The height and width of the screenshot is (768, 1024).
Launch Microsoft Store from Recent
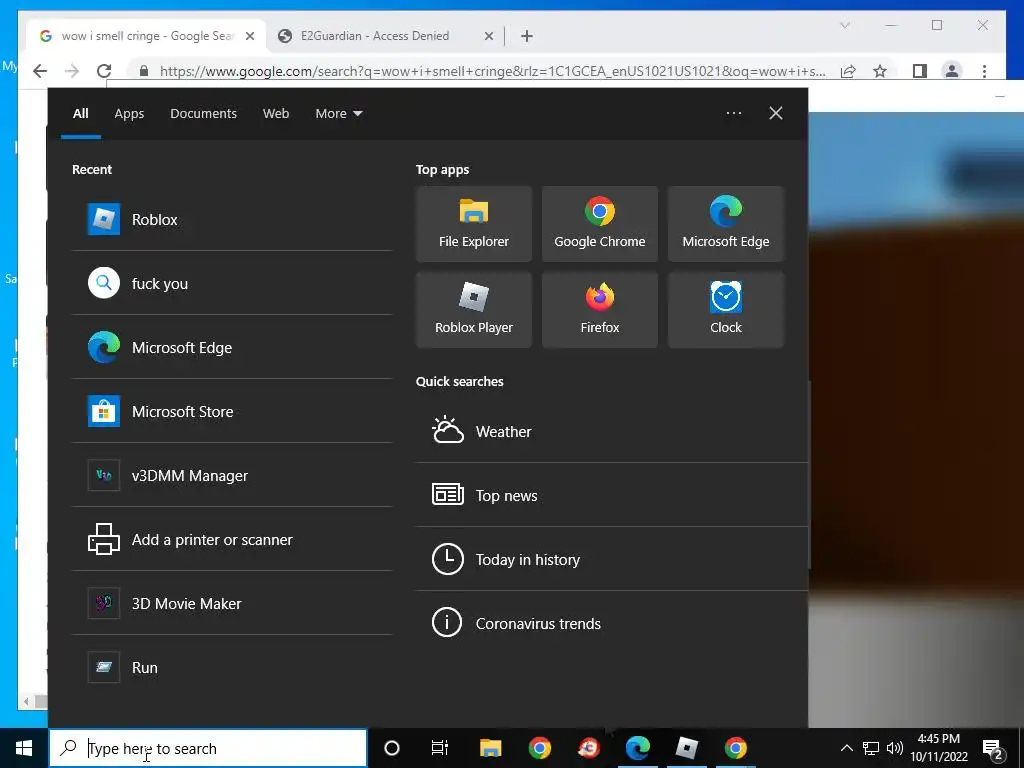tap(232, 411)
